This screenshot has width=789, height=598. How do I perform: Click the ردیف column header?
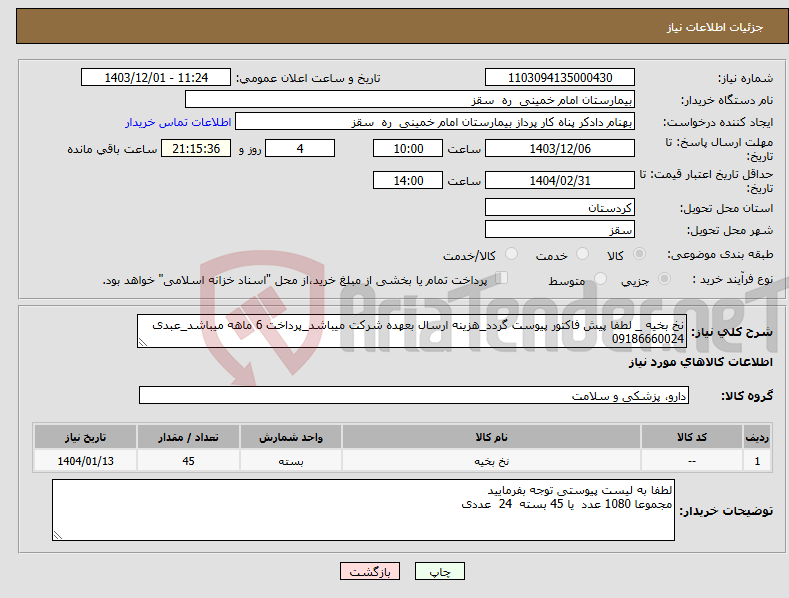tap(757, 437)
